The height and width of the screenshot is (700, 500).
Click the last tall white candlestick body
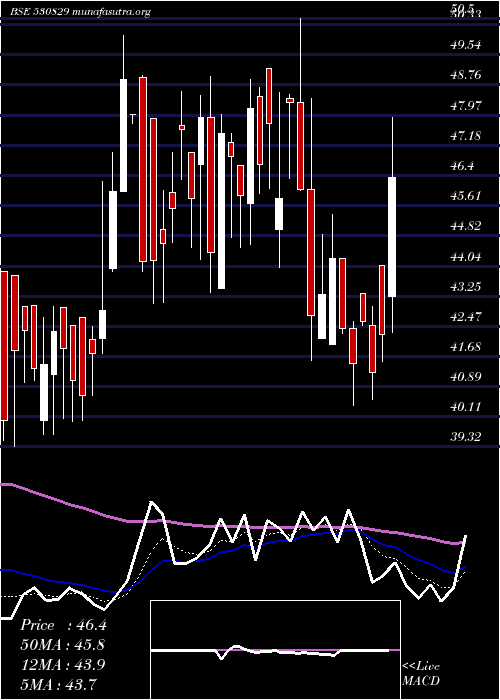392,237
